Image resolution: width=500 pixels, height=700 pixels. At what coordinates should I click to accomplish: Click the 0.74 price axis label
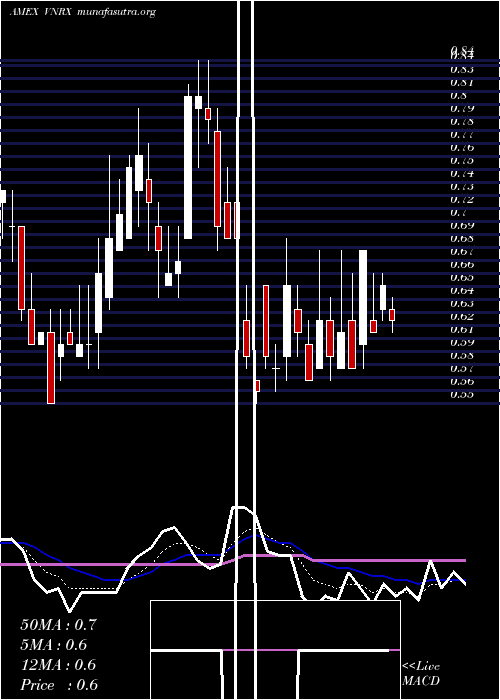[x=462, y=173]
